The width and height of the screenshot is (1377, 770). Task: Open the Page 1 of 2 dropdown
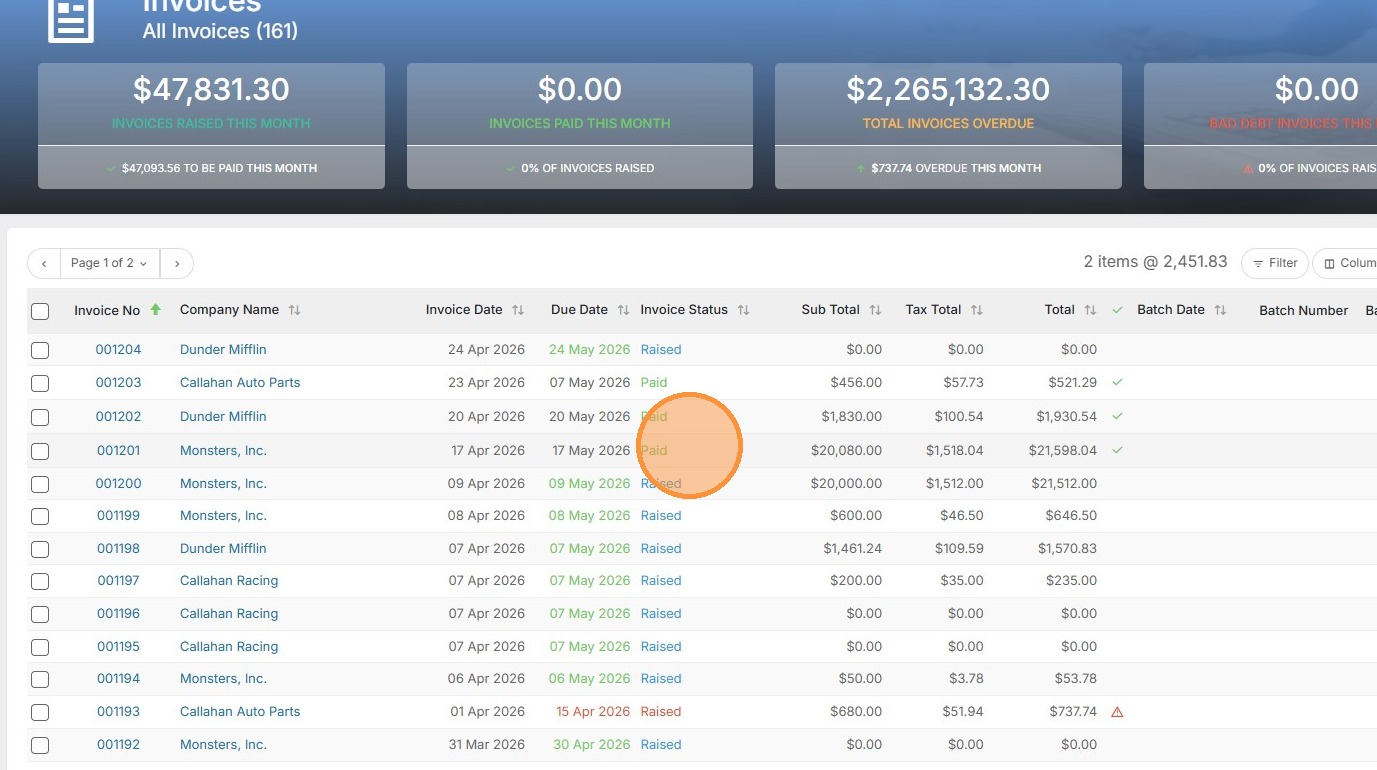[110, 263]
